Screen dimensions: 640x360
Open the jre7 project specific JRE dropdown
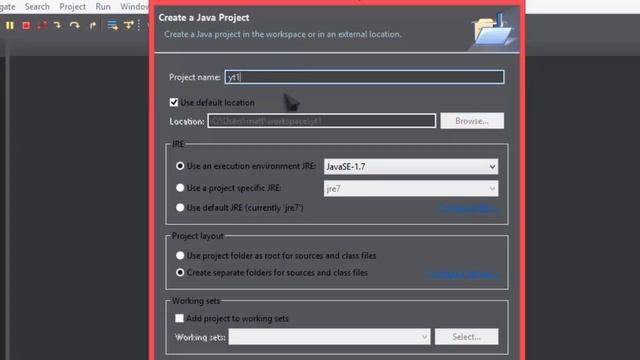click(411, 189)
